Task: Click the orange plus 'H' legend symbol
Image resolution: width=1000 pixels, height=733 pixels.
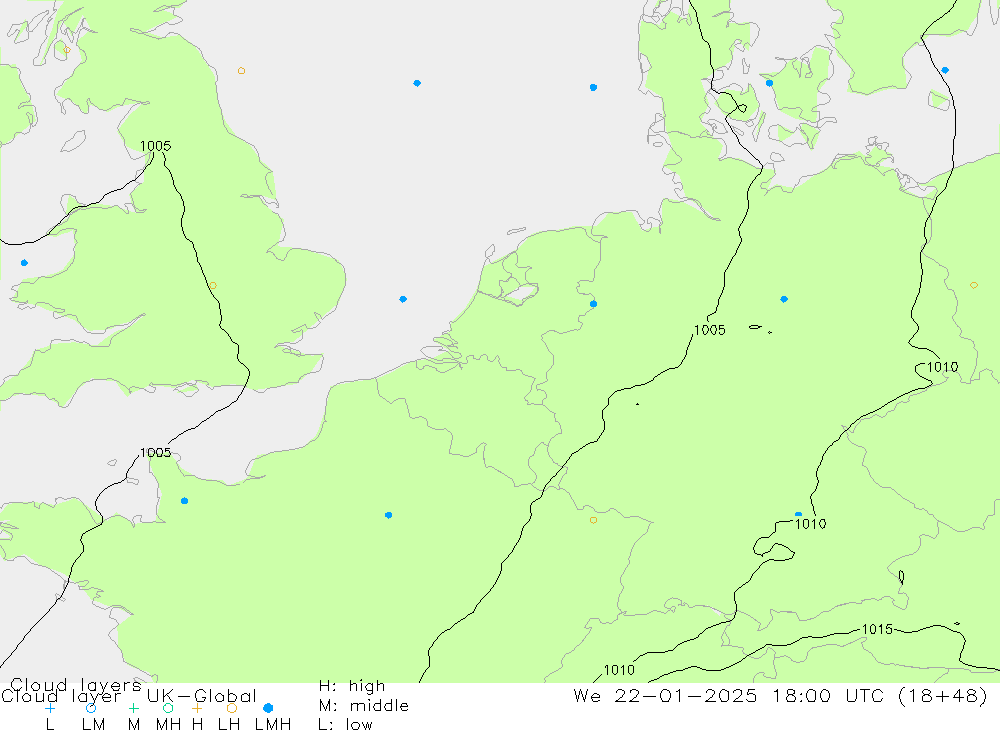Action: point(197,708)
